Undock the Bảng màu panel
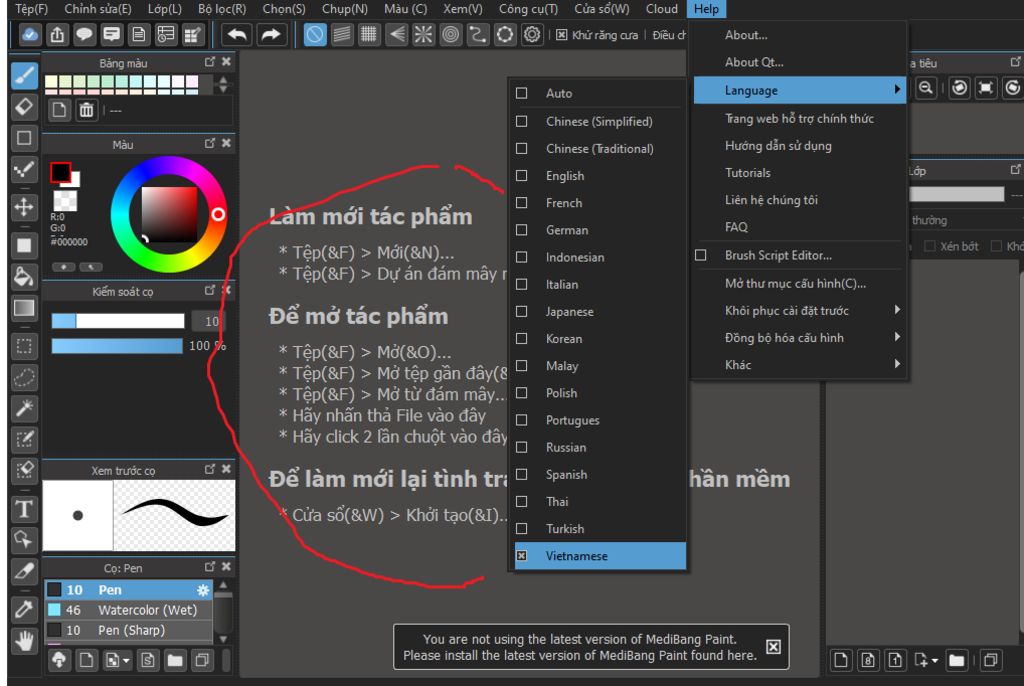Screen dimensions: 1024x686 point(210,61)
